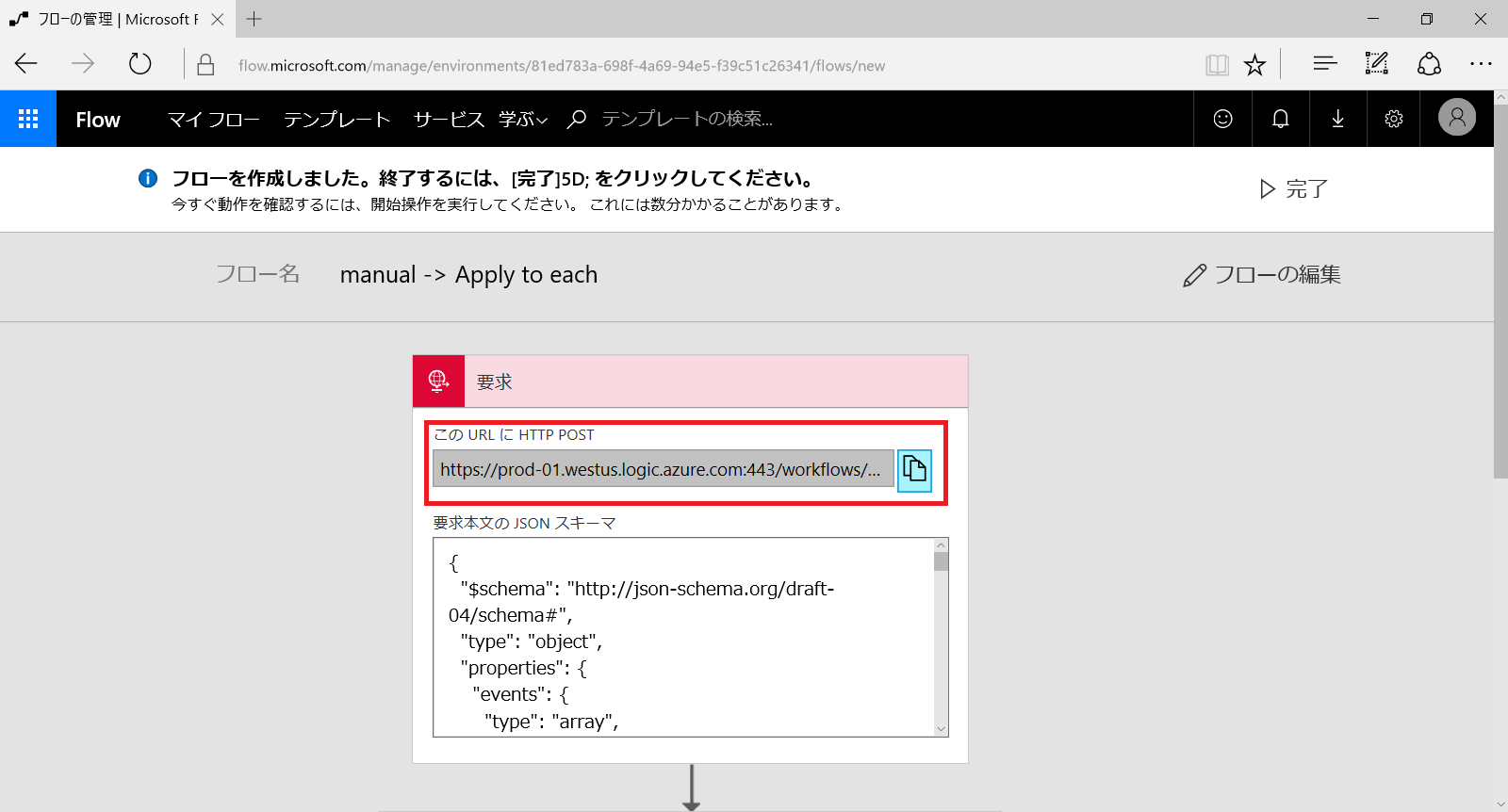The width and height of the screenshot is (1508, 812).
Task: Click the この URL に HTTP POST label
Action: (x=514, y=434)
